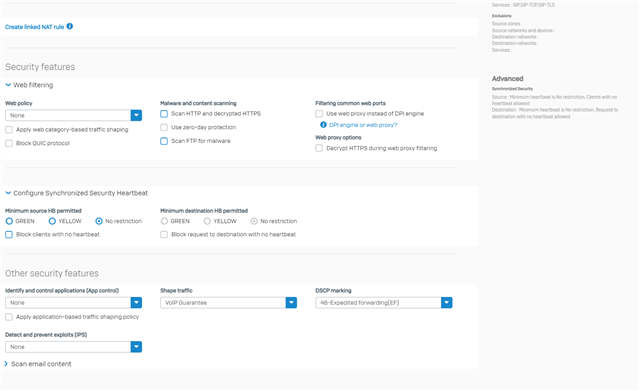
Task: Click info icon next to DPI engine link
Action: 323,125
